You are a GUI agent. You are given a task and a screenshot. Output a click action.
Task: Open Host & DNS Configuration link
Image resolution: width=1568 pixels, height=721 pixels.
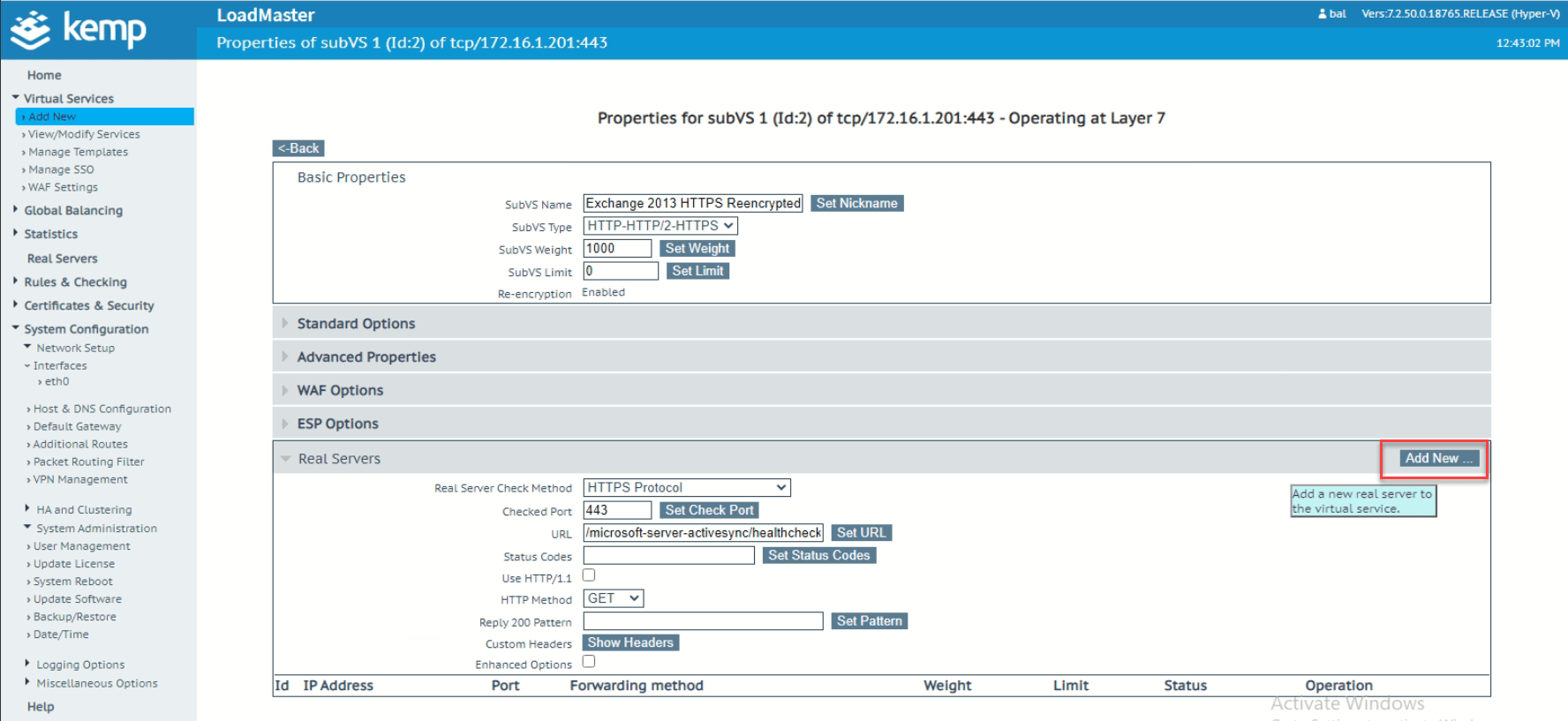102,409
